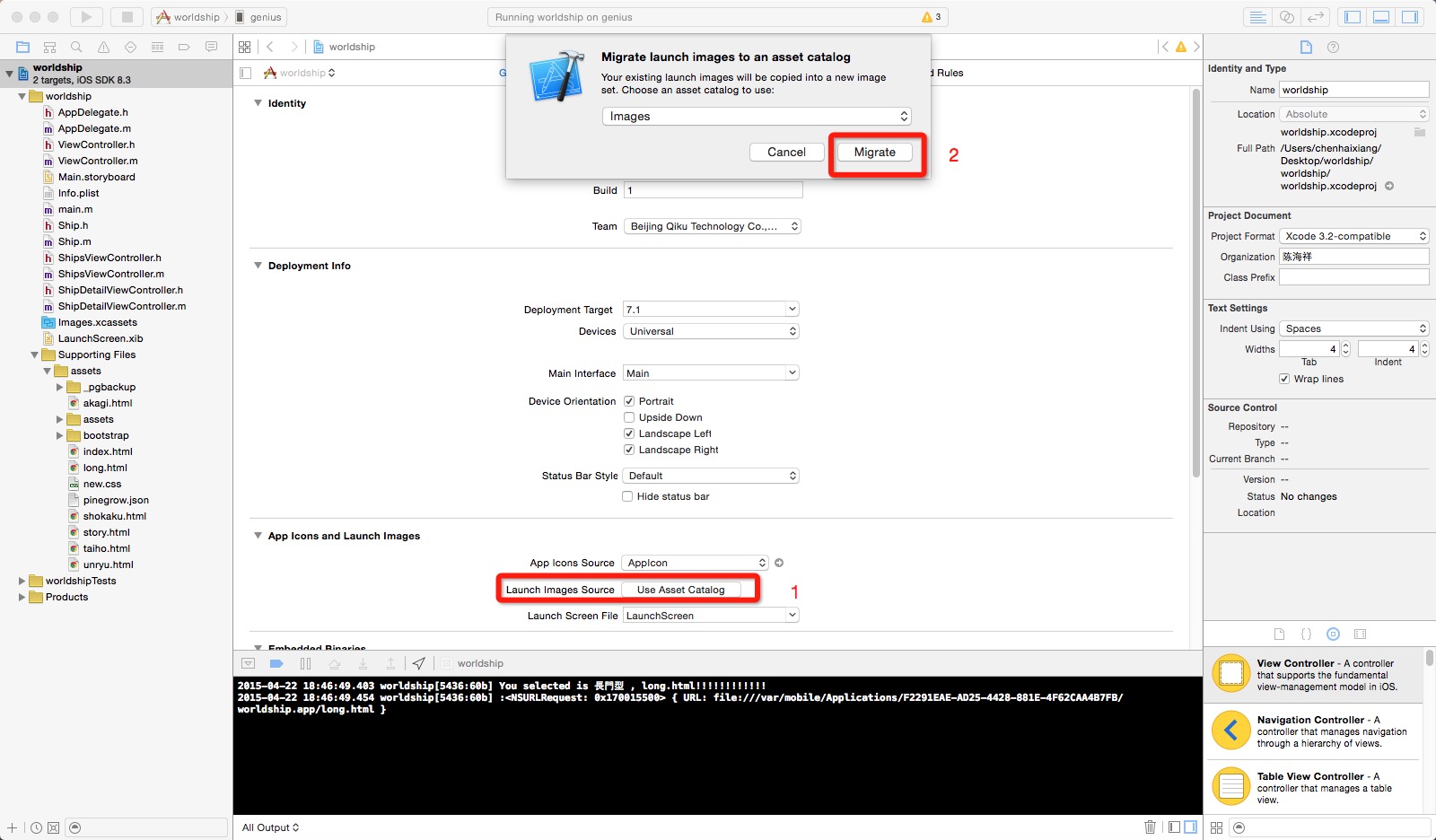Image resolution: width=1436 pixels, height=840 pixels.
Task: Open the App Icons Source dropdown
Action: click(x=696, y=563)
